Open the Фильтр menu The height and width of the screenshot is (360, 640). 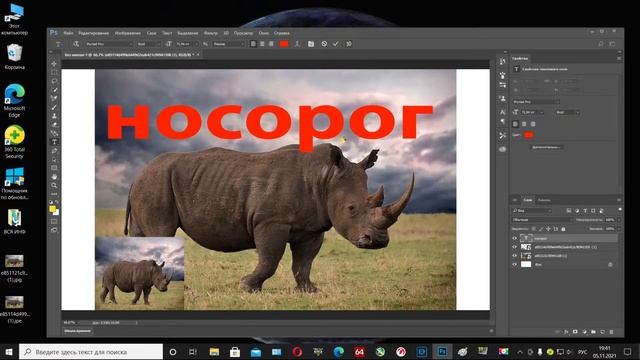tap(211, 33)
